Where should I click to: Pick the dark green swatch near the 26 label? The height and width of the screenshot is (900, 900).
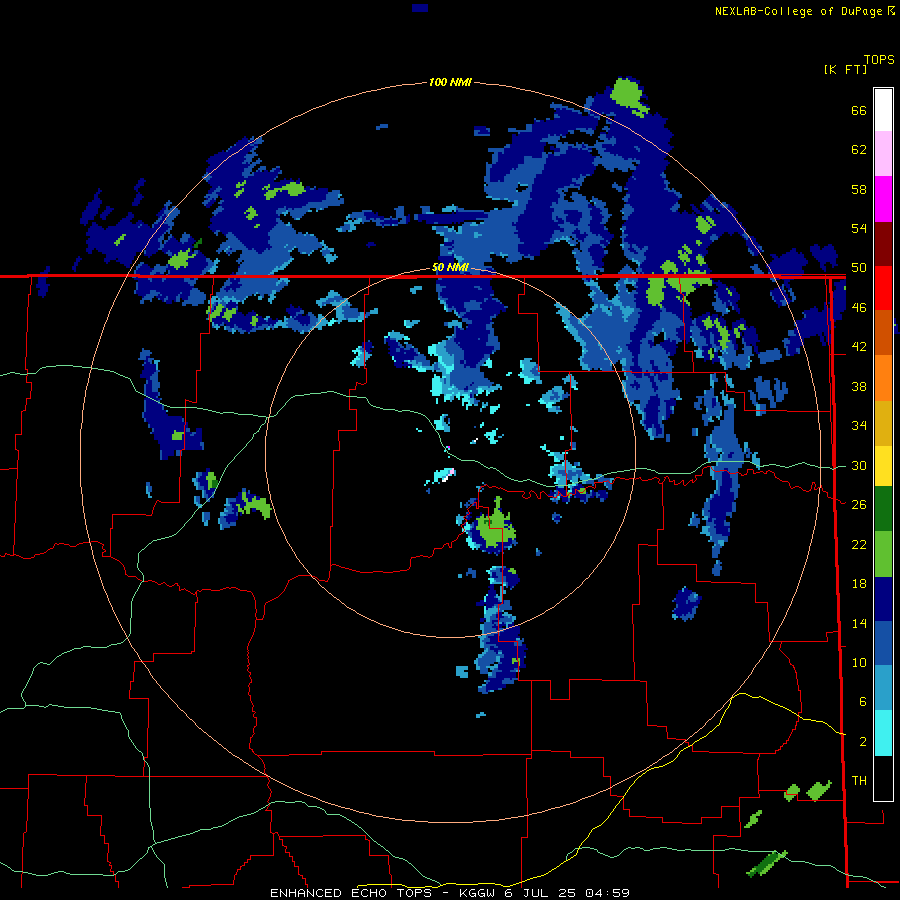(883, 509)
